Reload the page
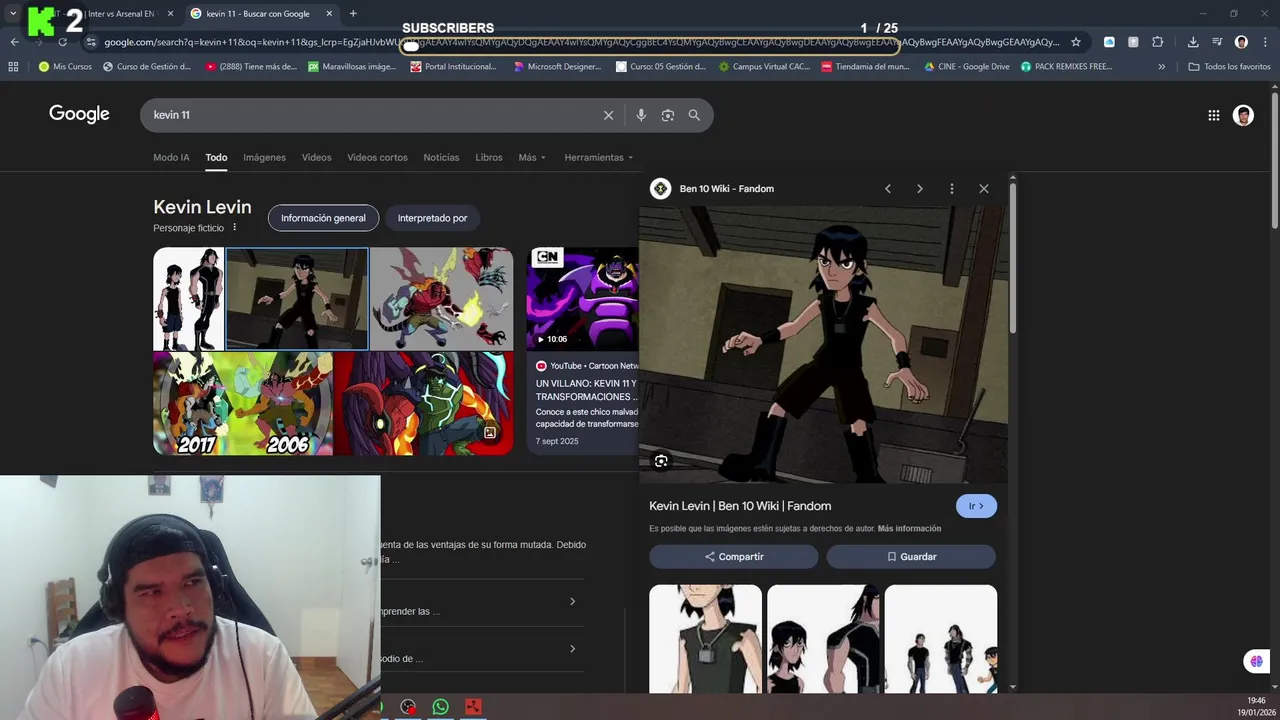 [x=62, y=42]
